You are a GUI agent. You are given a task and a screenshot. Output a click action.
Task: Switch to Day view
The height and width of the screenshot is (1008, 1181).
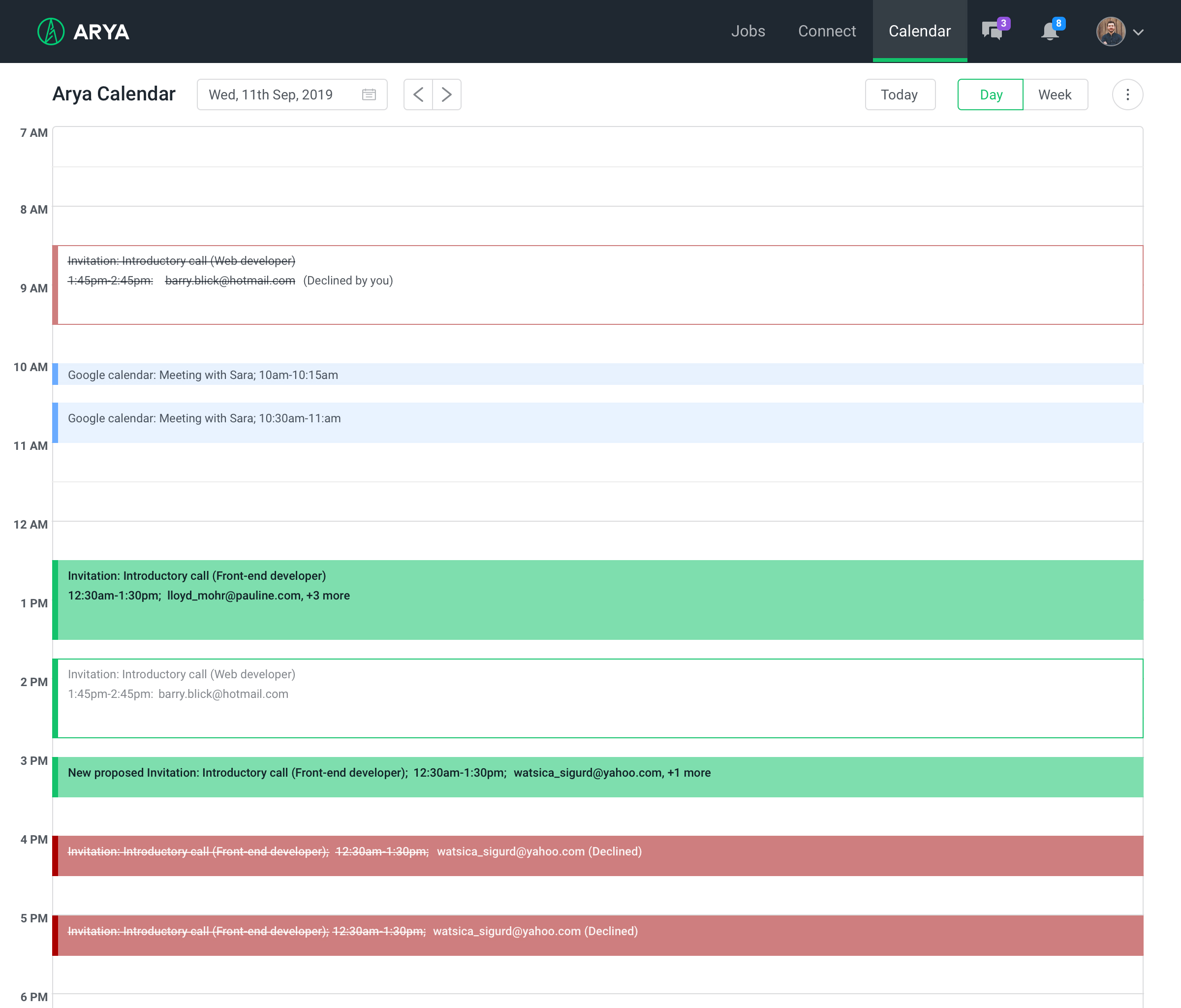(990, 94)
